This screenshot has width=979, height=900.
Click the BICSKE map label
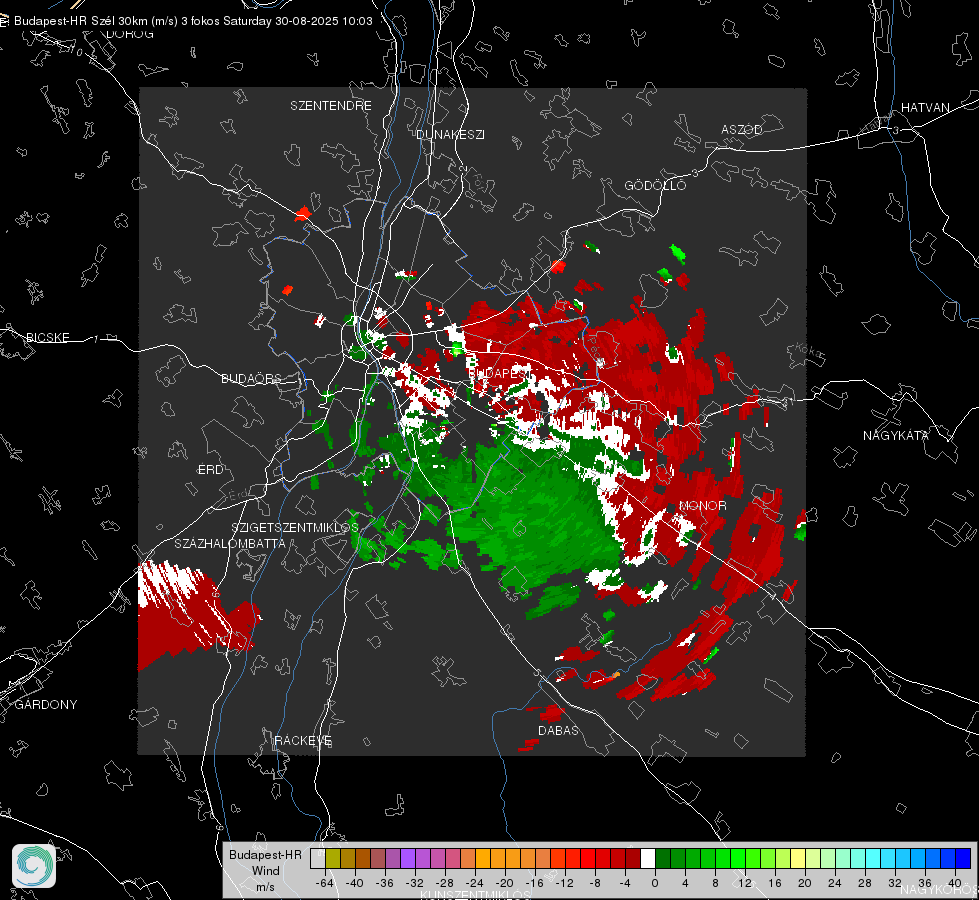(48, 338)
